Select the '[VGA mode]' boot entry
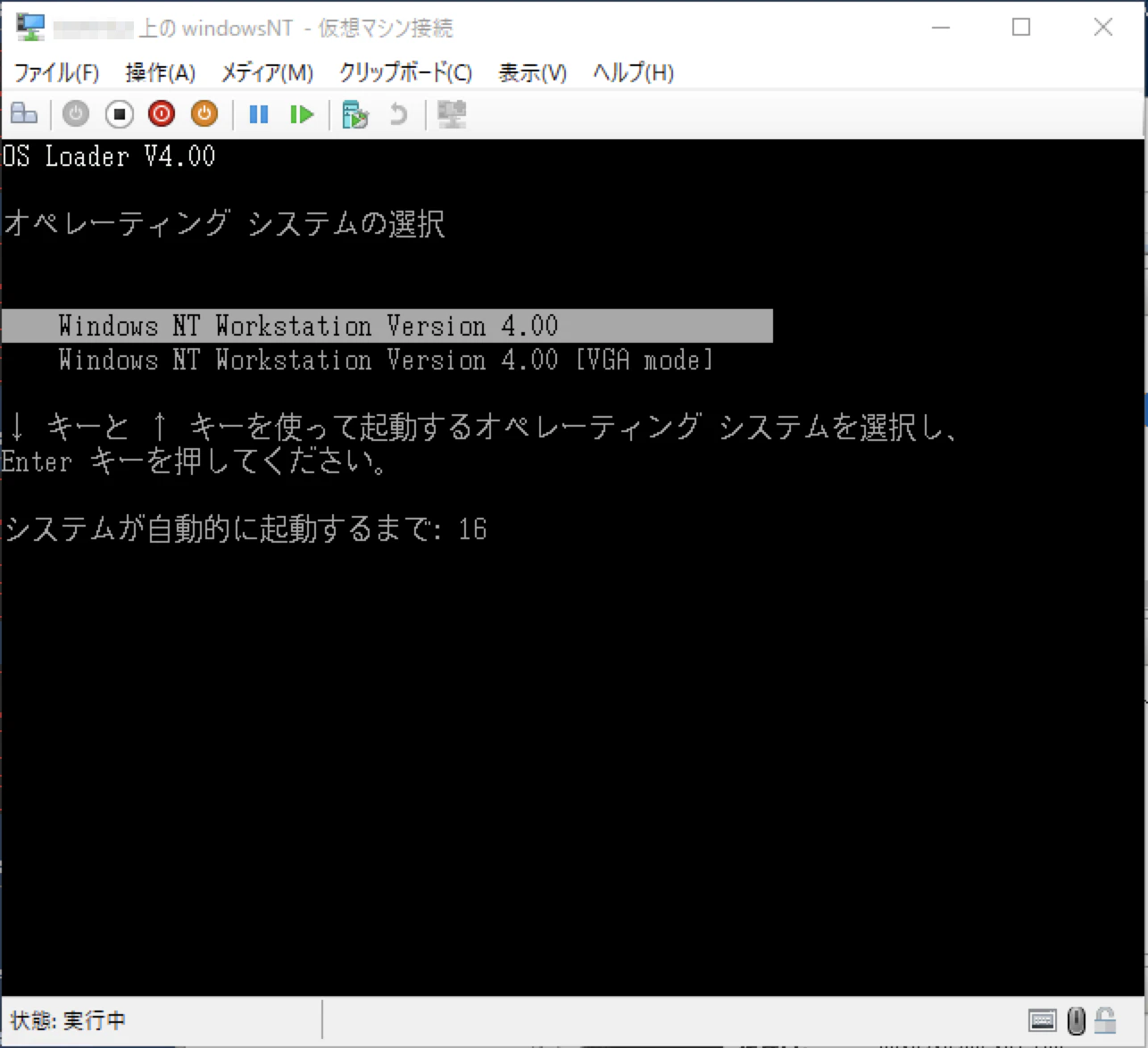1148x1048 pixels. tap(387, 360)
